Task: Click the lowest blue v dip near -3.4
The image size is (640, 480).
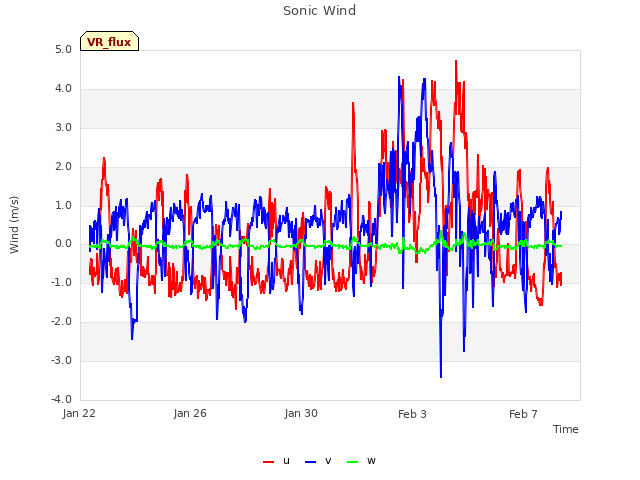Action: 441,376
